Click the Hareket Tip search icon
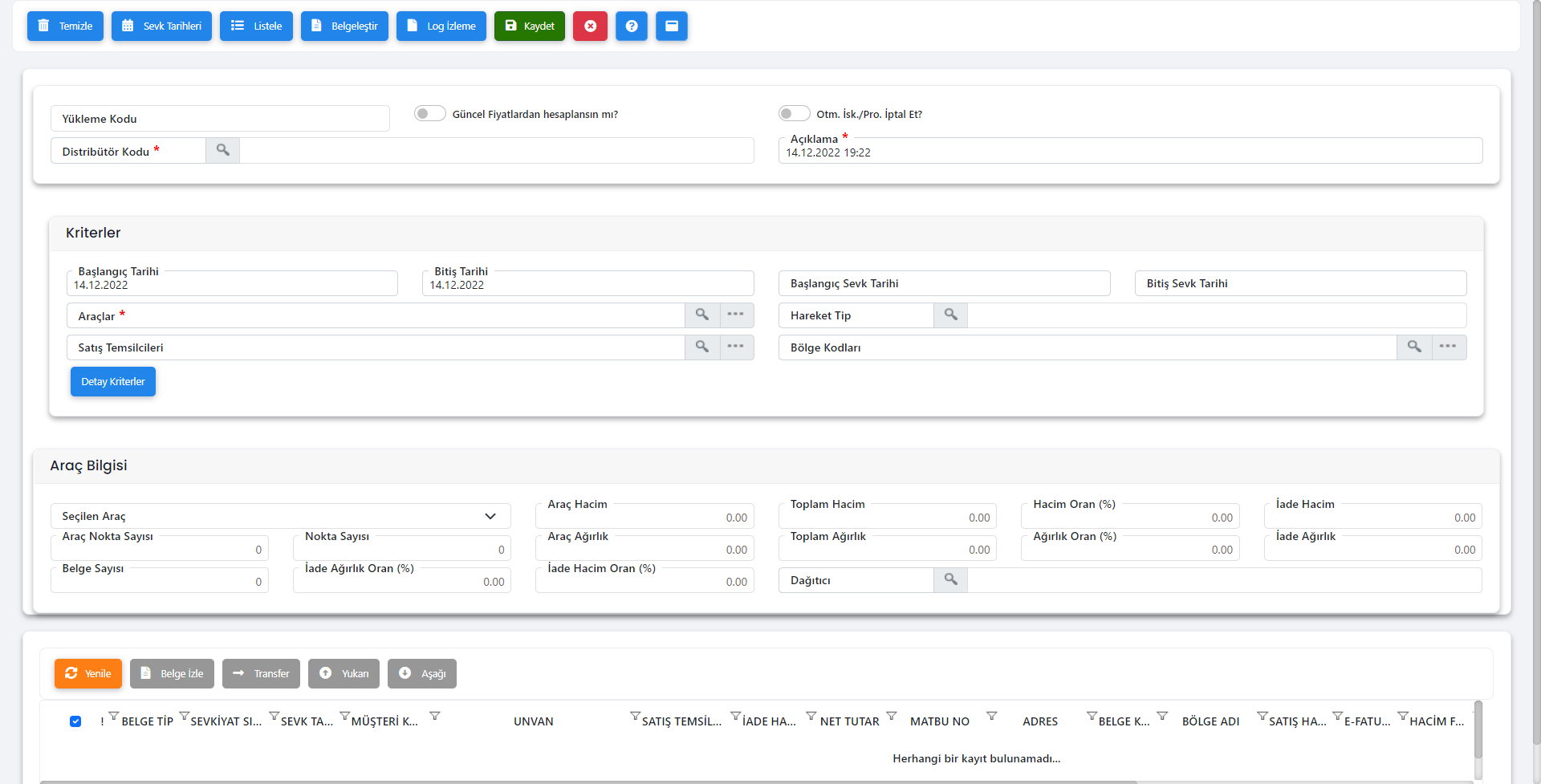Screen dimensions: 1541x784 [950, 315]
